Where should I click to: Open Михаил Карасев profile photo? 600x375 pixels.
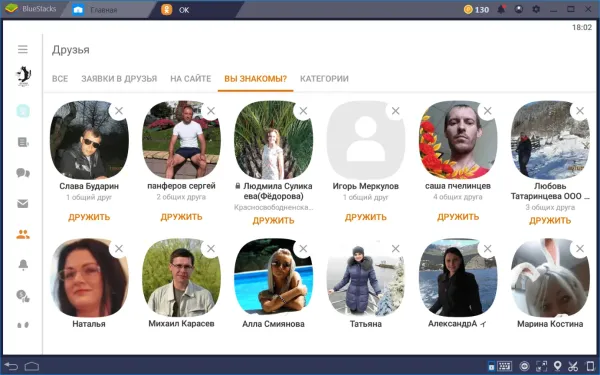pos(181,278)
